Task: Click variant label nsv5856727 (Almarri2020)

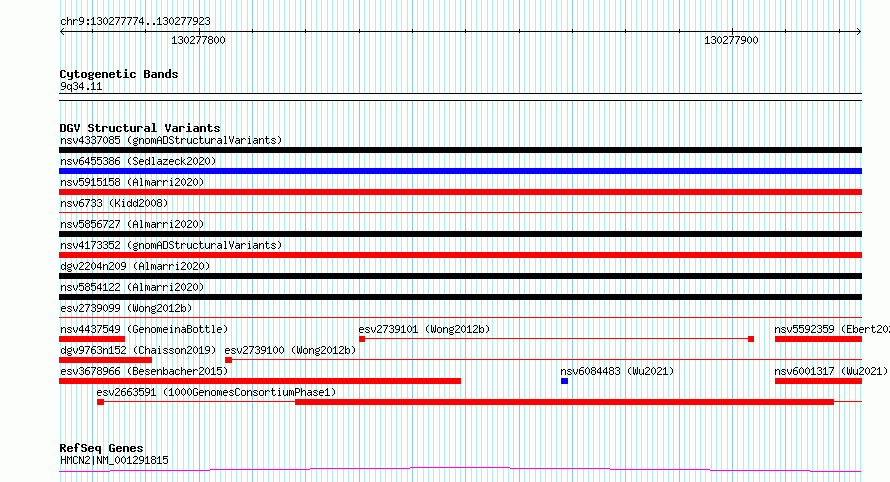Action: (x=132, y=224)
